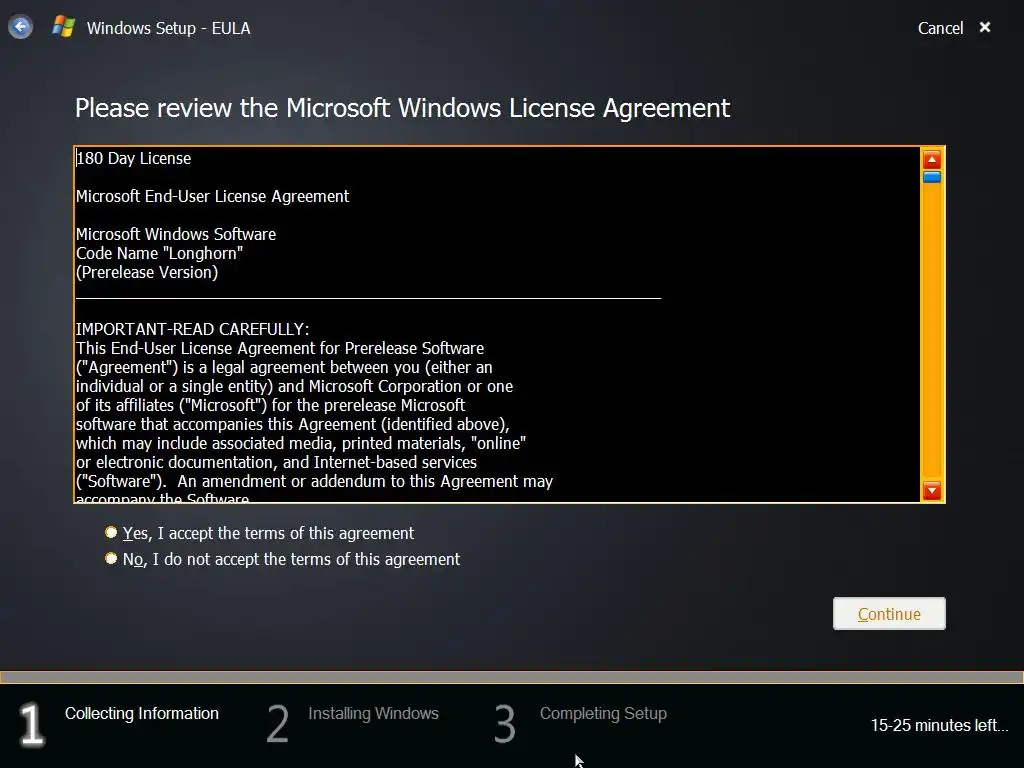Grab the blue scrollbar thumb

932,177
